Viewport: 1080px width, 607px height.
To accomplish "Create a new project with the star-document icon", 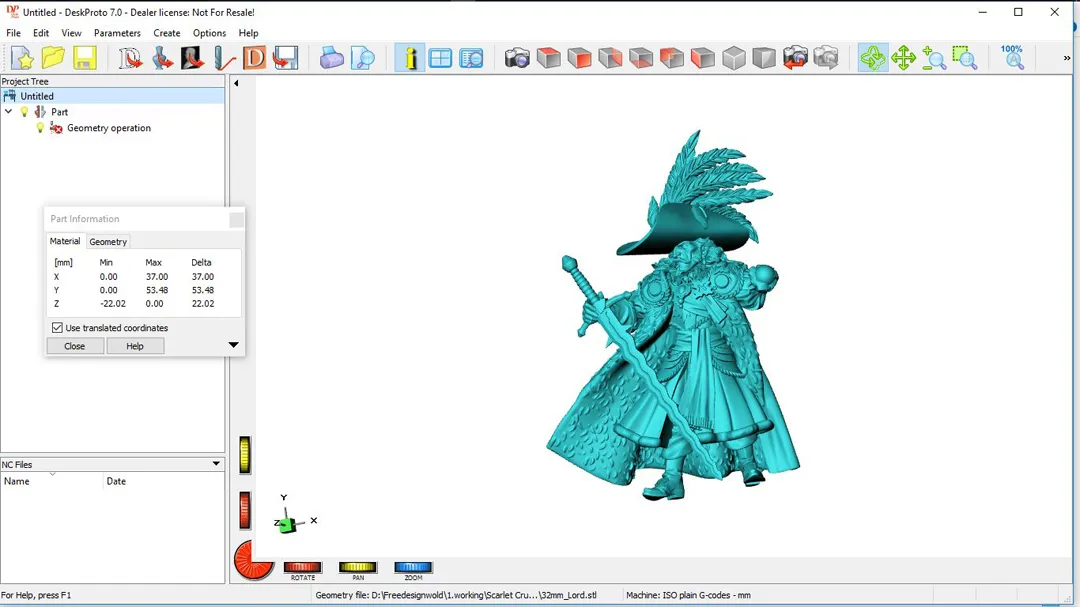I will pos(22,58).
